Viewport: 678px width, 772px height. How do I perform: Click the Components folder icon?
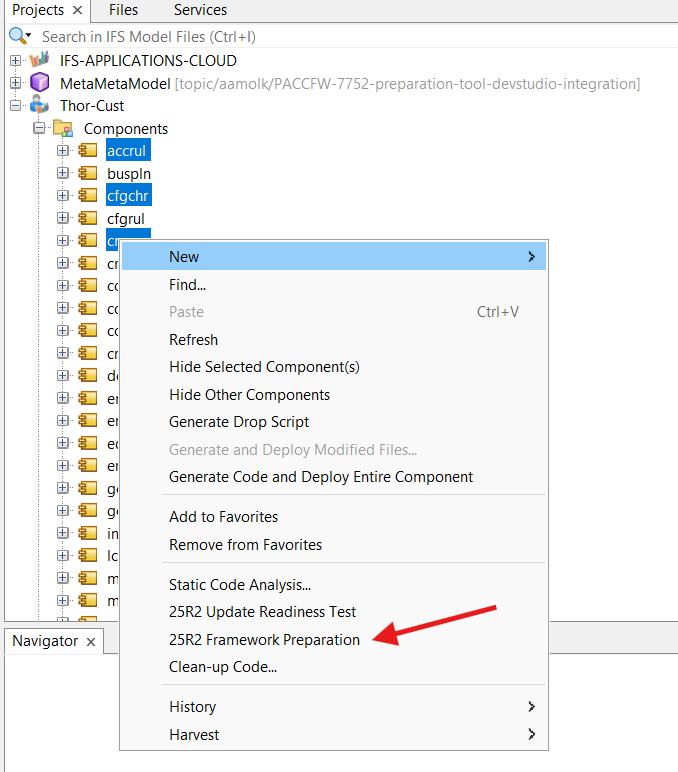tap(63, 129)
